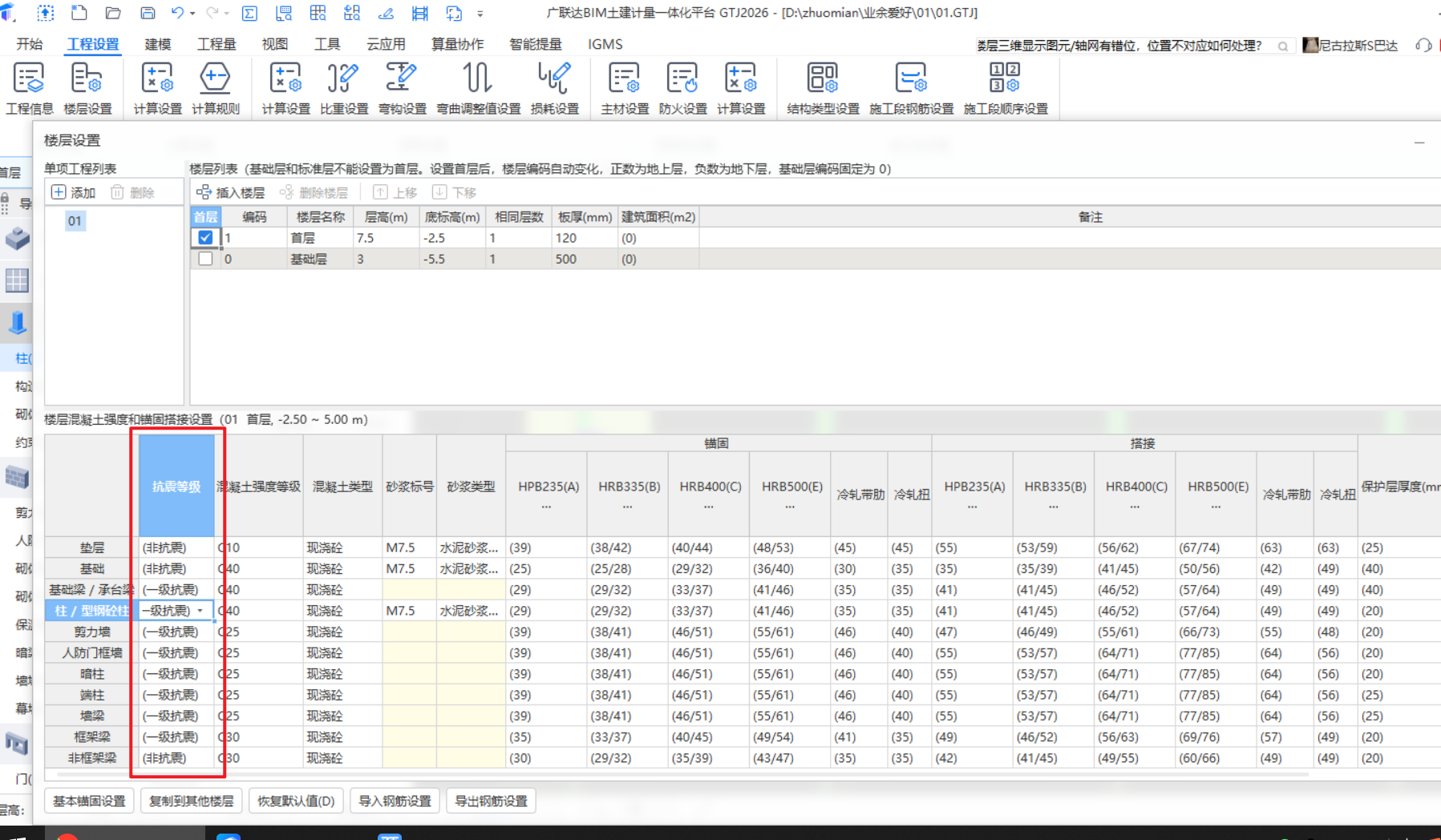Switch to the 工程量 ribbon tab
The height and width of the screenshot is (840, 1441).
pyautogui.click(x=217, y=44)
